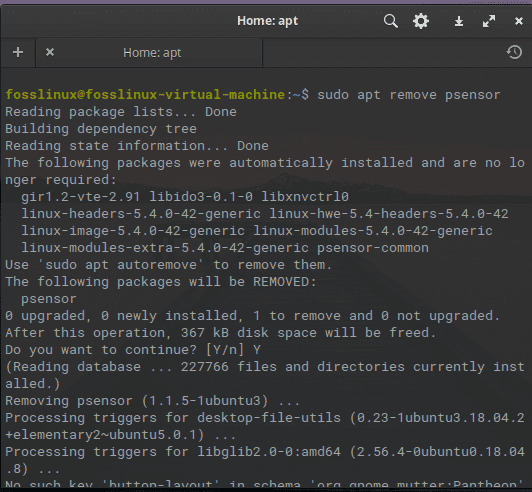Click the 'Do you want to continue? [Y/n] Y' line
Viewport: 532px width, 492px height.
(133, 350)
